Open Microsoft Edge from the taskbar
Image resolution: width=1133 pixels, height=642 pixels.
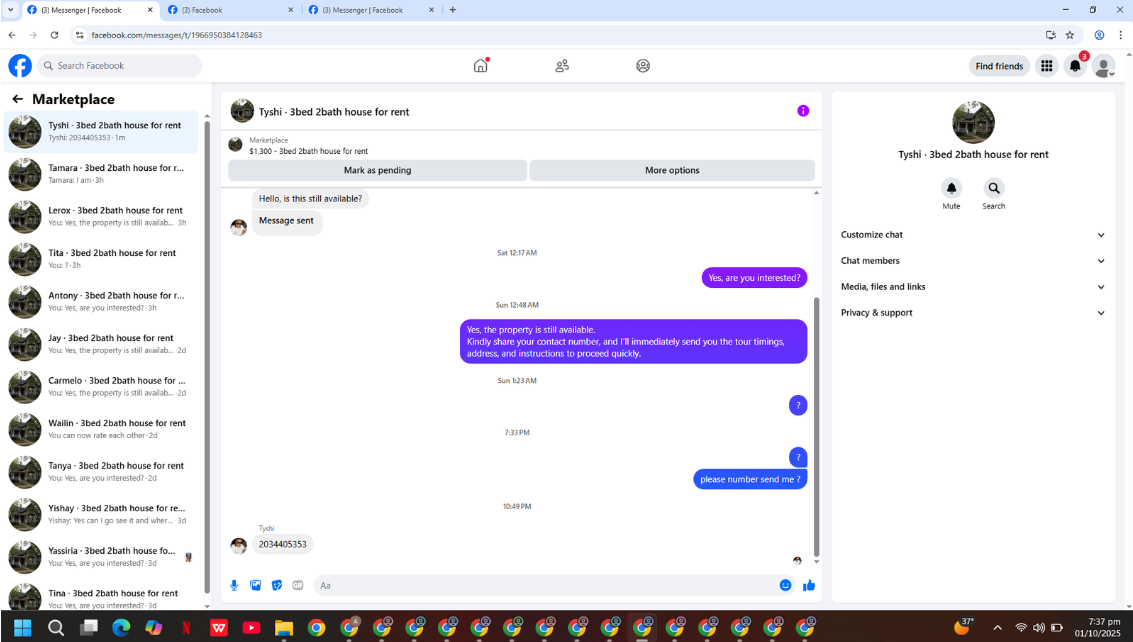(x=121, y=628)
